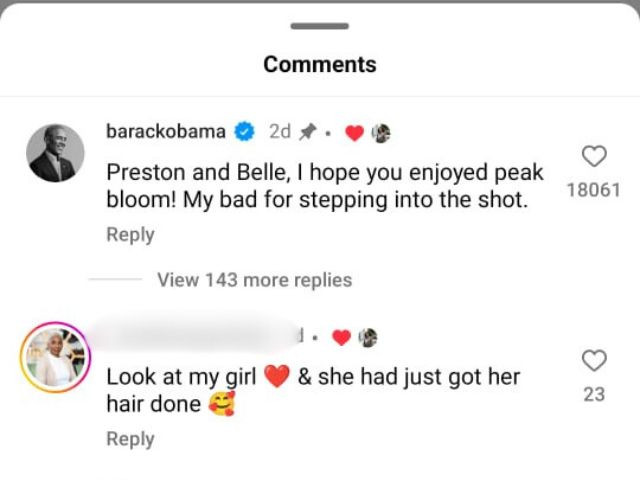Click the 18061 like count
Screen dimensions: 640x480
(x=594, y=190)
